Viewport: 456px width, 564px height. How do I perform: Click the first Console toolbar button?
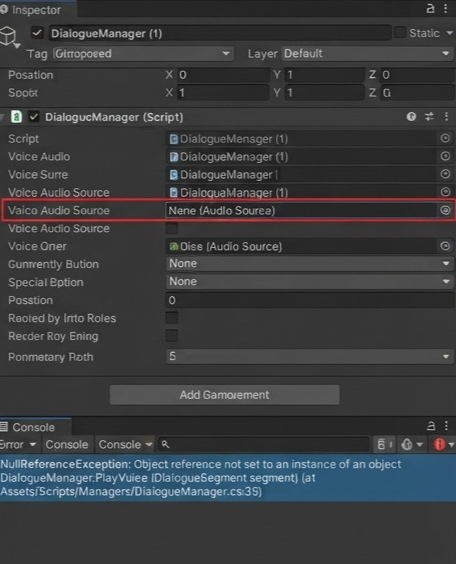click(67, 445)
